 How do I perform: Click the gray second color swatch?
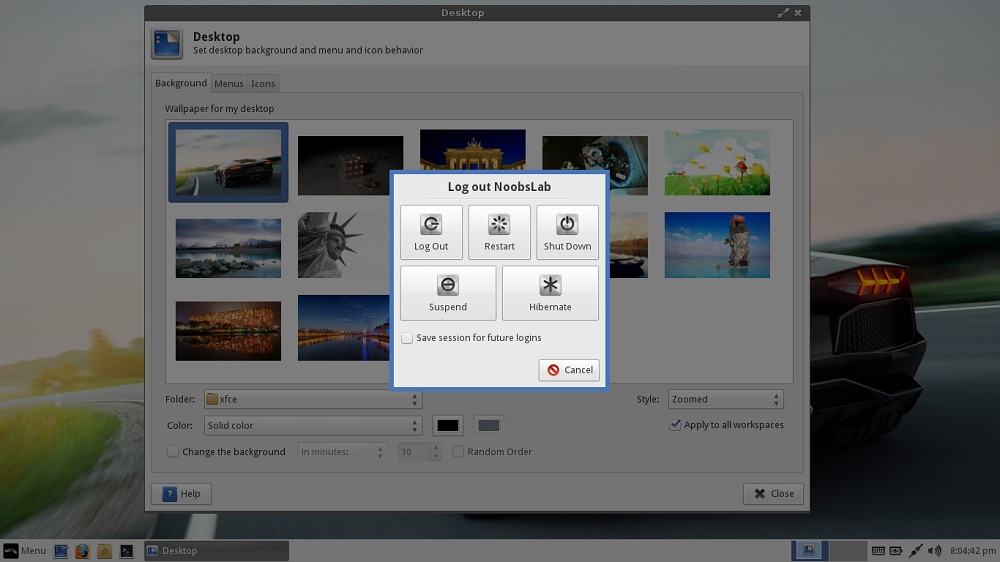pos(489,425)
